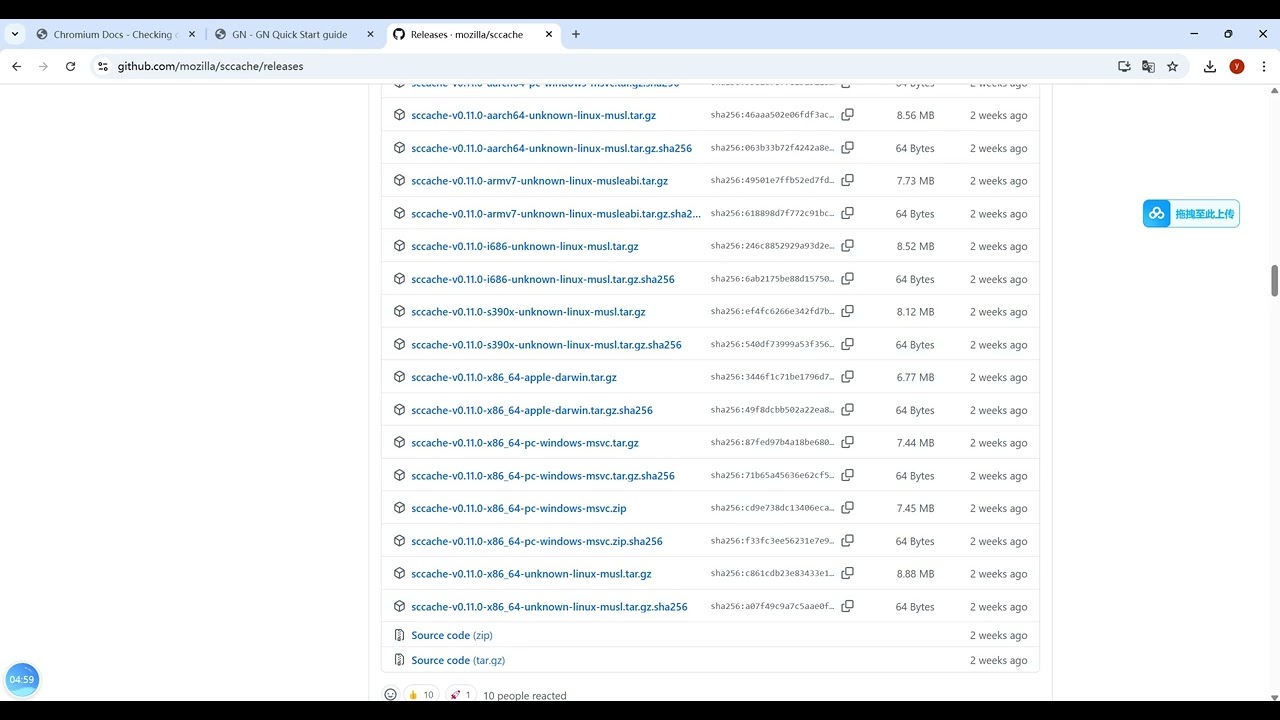Viewport: 1280px width, 720px height.
Task: Open the Chrome three-dot menu
Action: pyautogui.click(x=1264, y=66)
